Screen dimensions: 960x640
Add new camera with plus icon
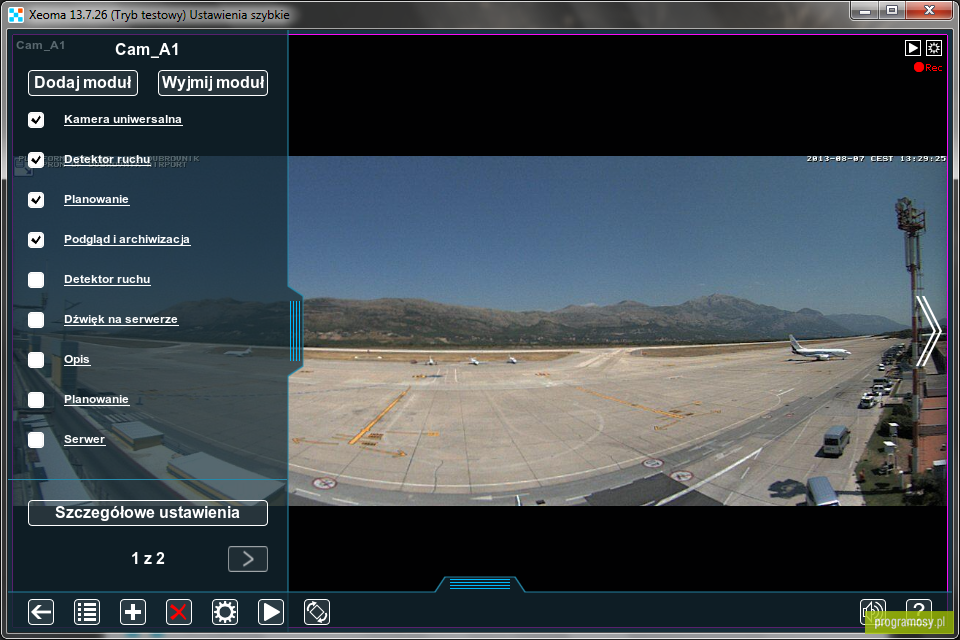tap(133, 612)
